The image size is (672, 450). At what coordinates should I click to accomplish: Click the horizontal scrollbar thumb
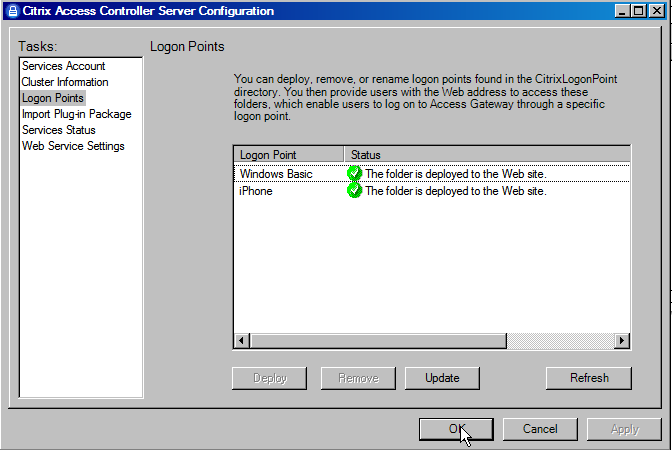[x=378, y=341]
